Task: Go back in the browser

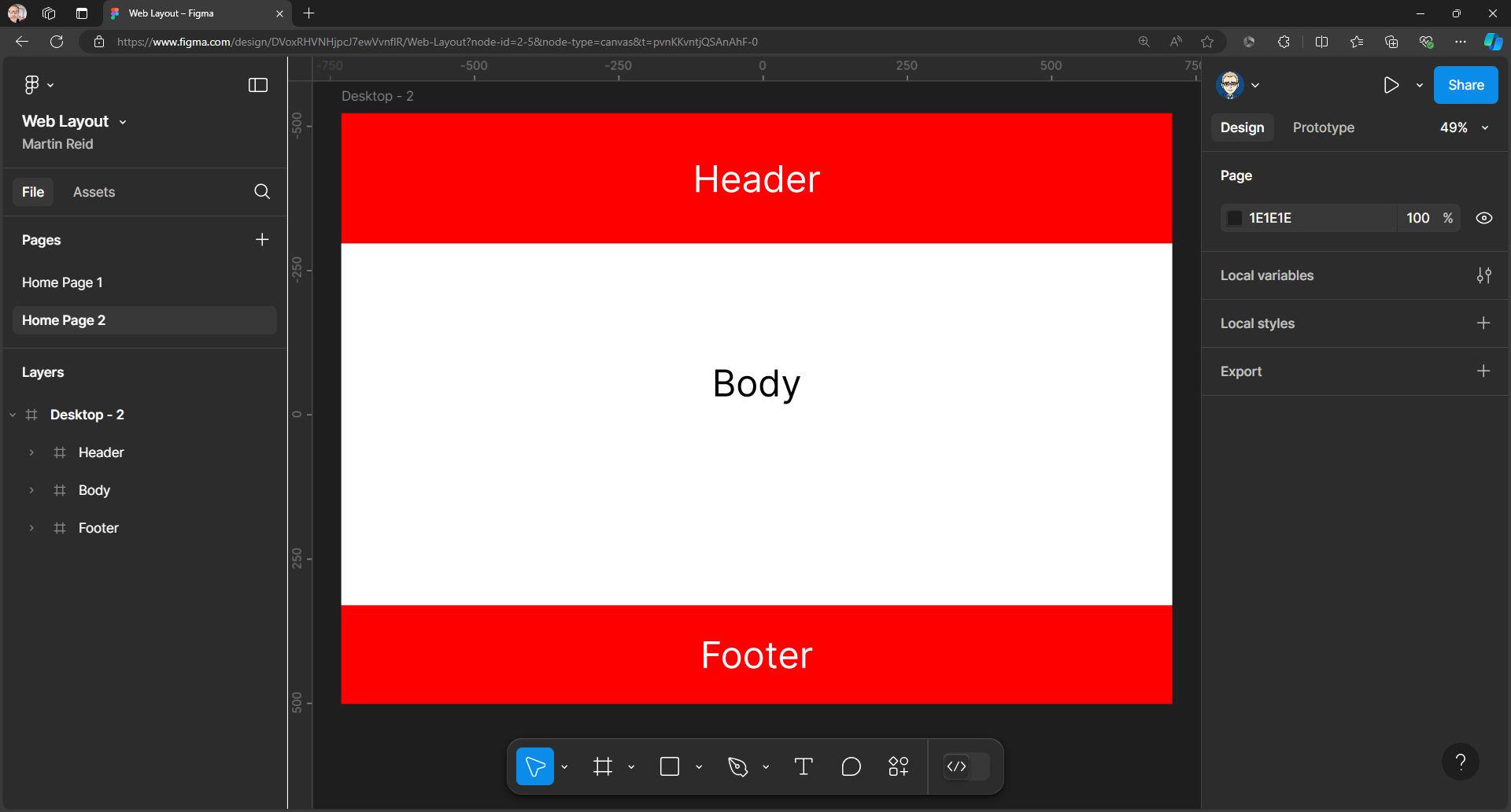Action: point(22,42)
